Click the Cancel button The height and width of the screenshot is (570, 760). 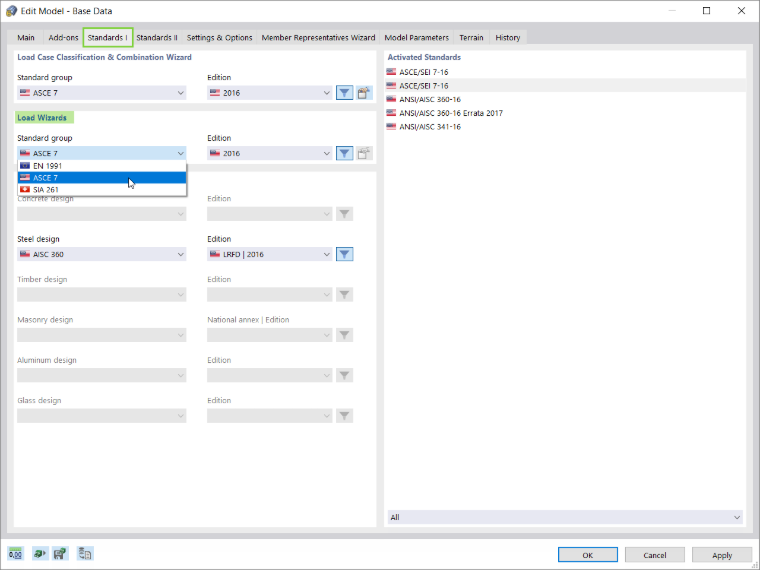(x=654, y=555)
